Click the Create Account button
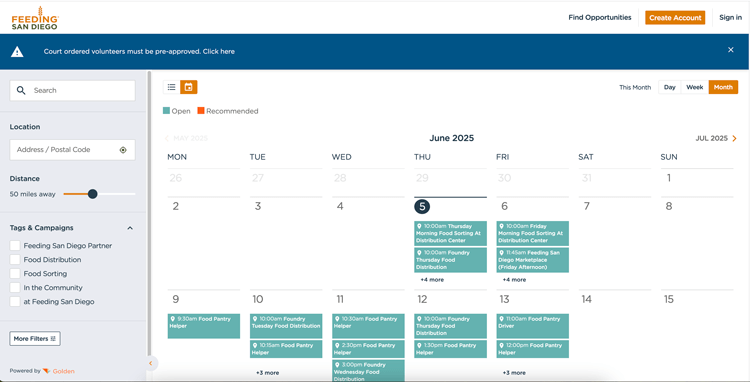This screenshot has height=382, width=750. [675, 18]
